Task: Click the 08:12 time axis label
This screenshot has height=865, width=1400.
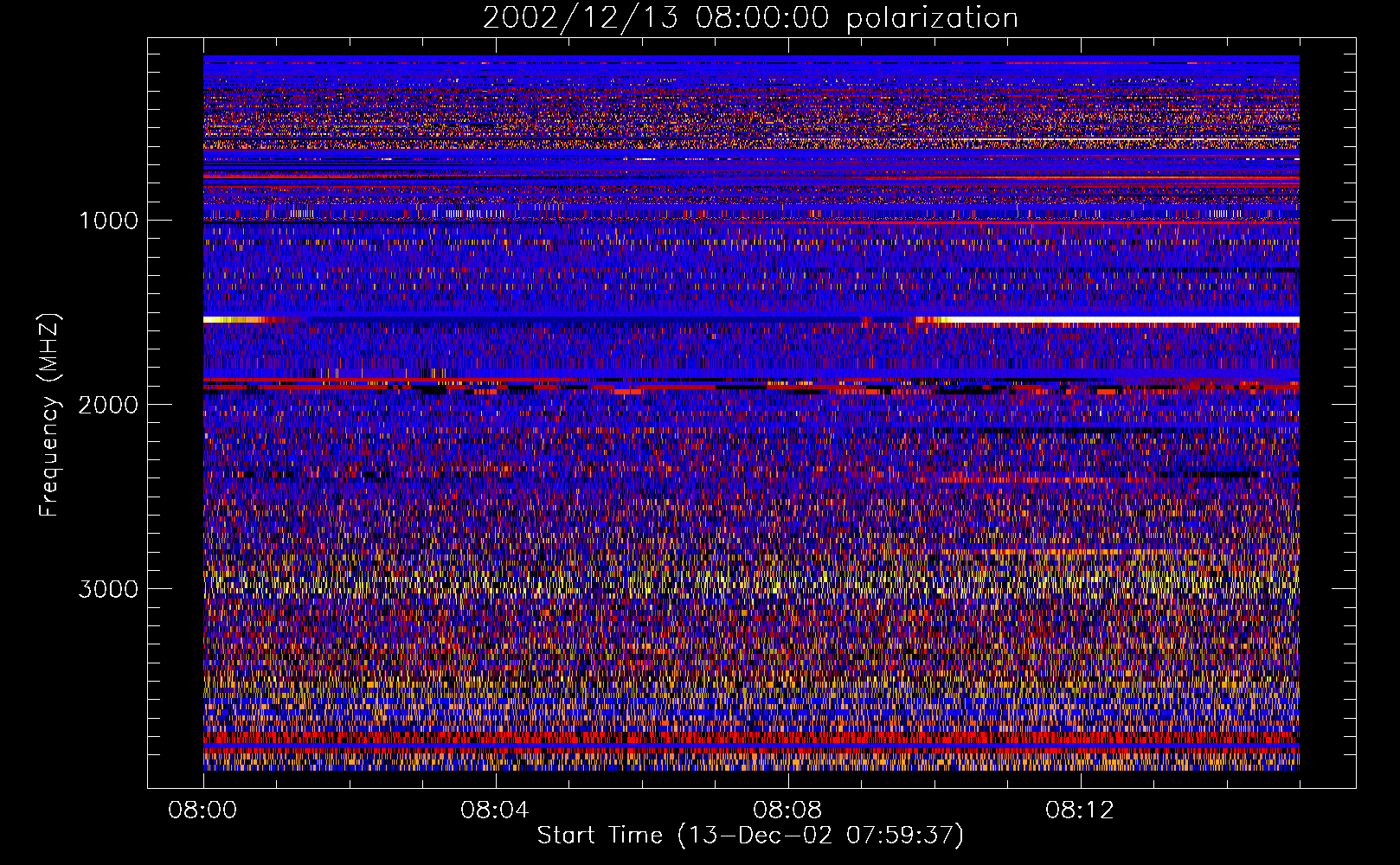Action: pos(1080,811)
